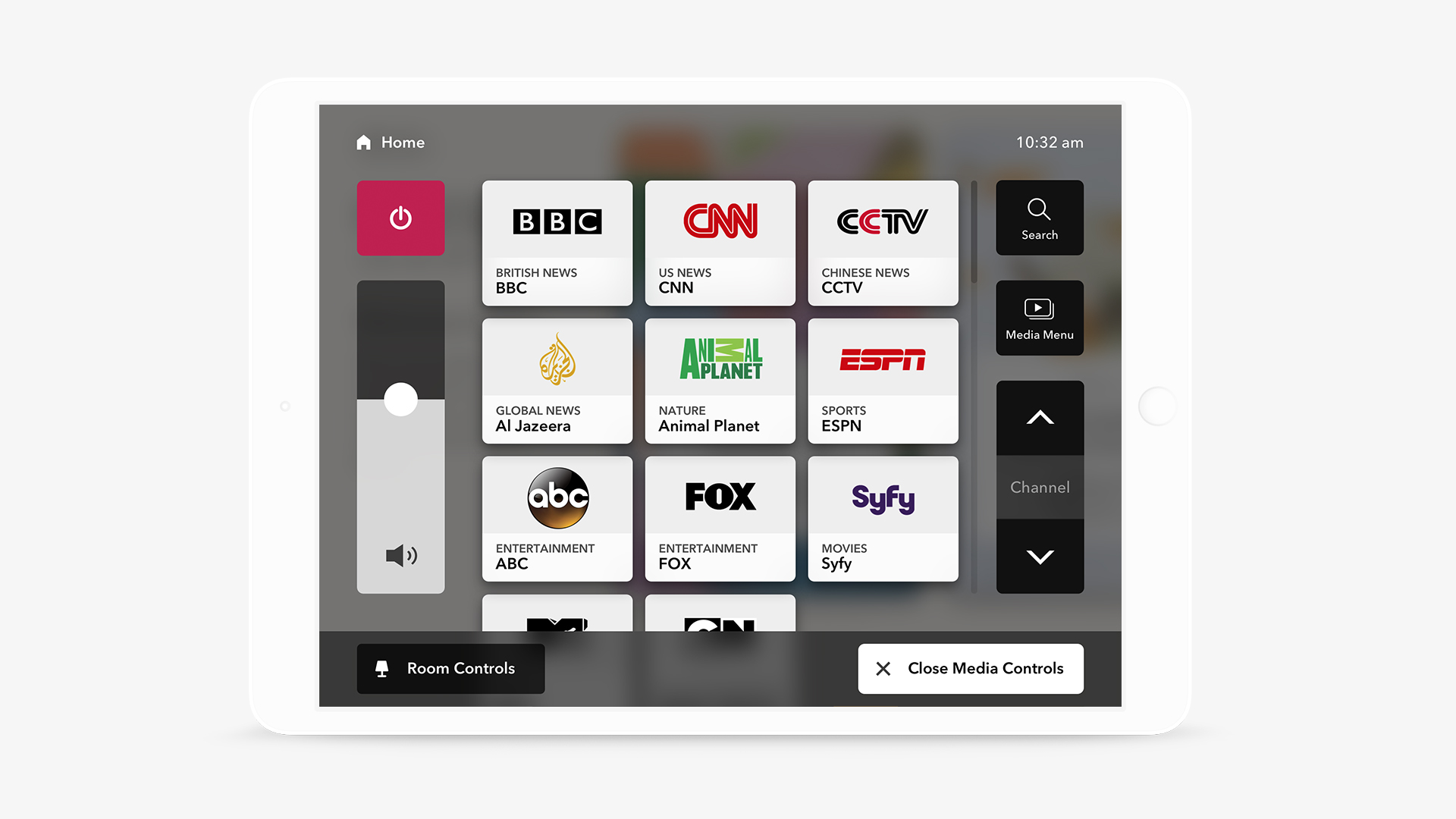Select the ABC Entertainment channel tab
This screenshot has width=1456, height=819.
[x=557, y=519]
